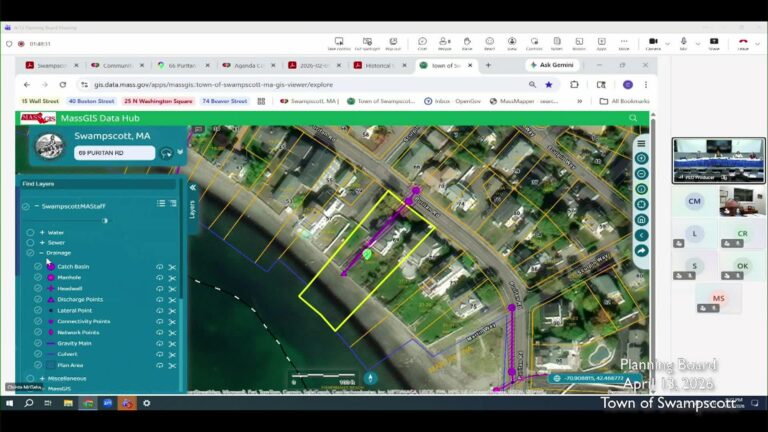The height and width of the screenshot is (432, 768).
Task: Toggle the Gravity Main layer checkbox
Action: [38, 343]
